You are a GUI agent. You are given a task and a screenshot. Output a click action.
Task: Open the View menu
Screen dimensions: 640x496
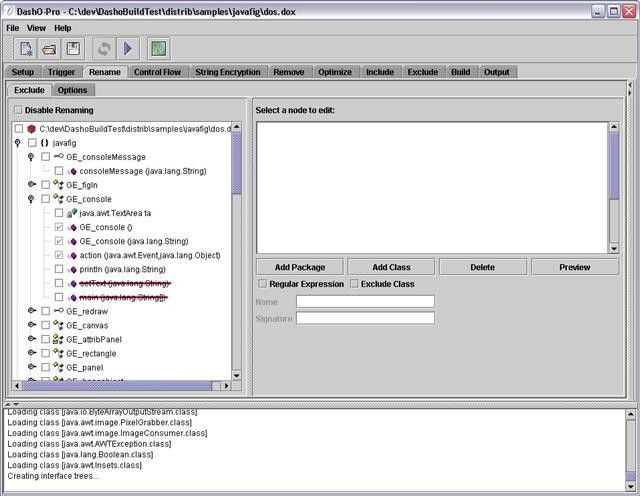click(36, 28)
